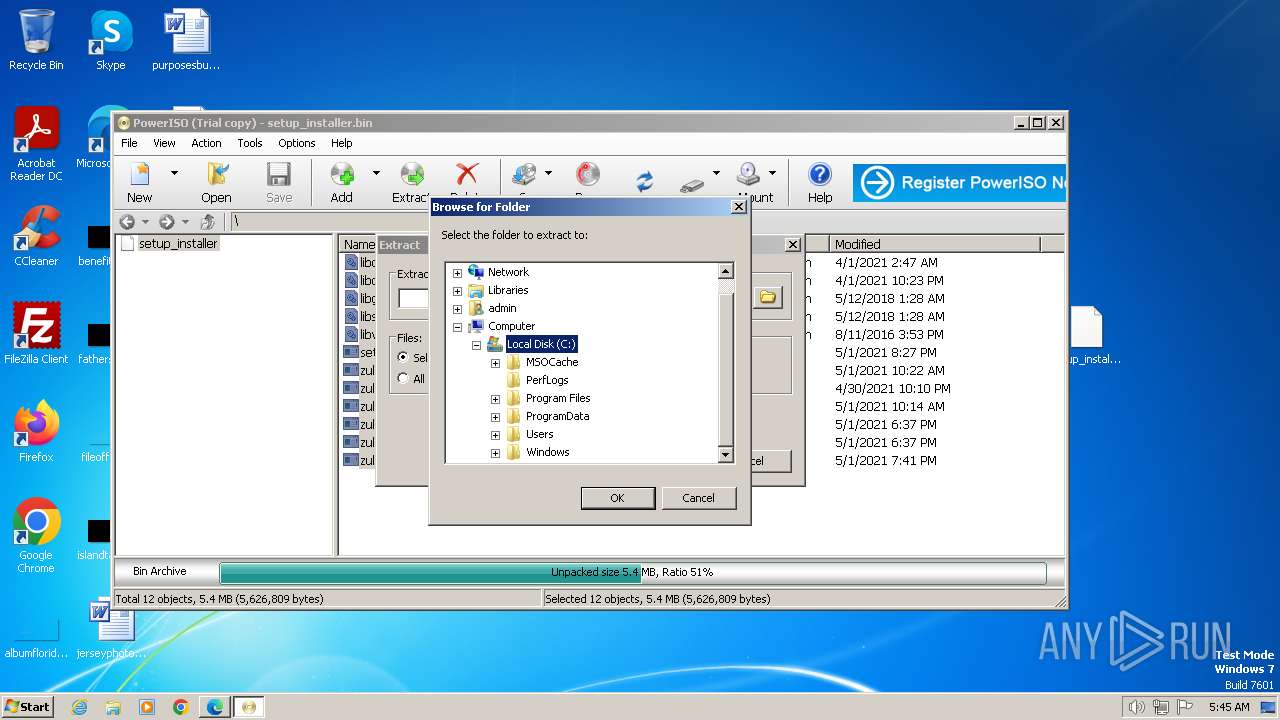1280x720 pixels.
Task: Click the path address field
Action: coord(647,222)
